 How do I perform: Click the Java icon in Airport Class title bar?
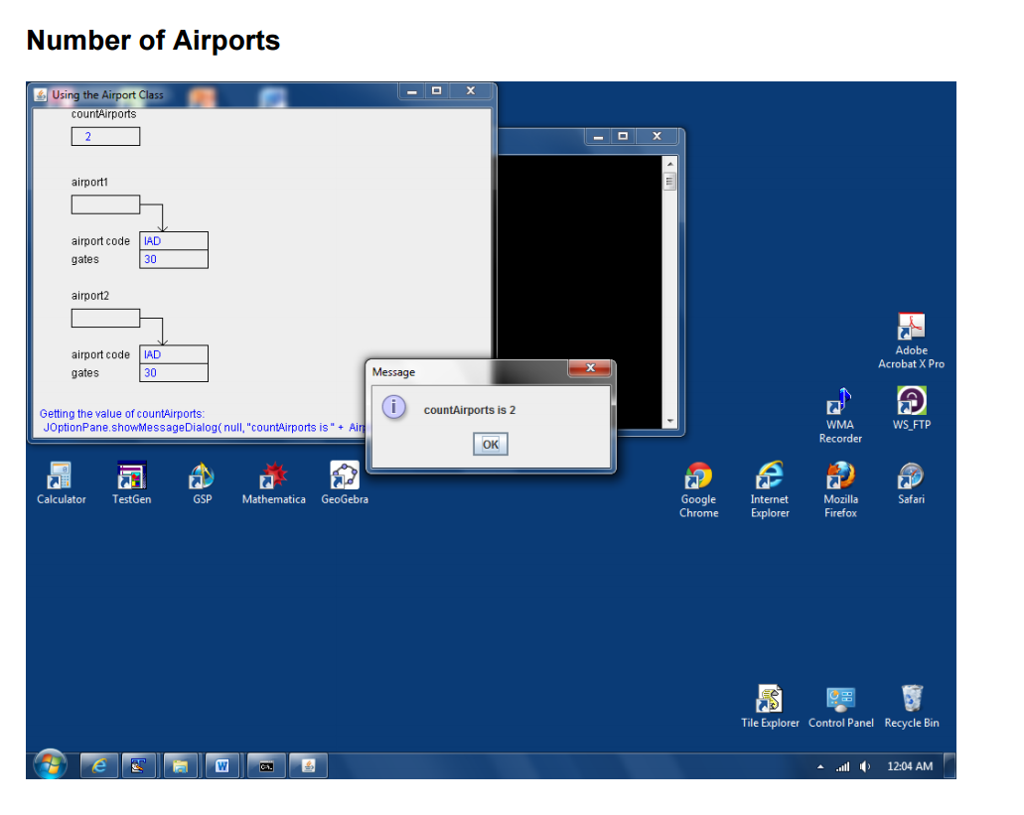40,95
